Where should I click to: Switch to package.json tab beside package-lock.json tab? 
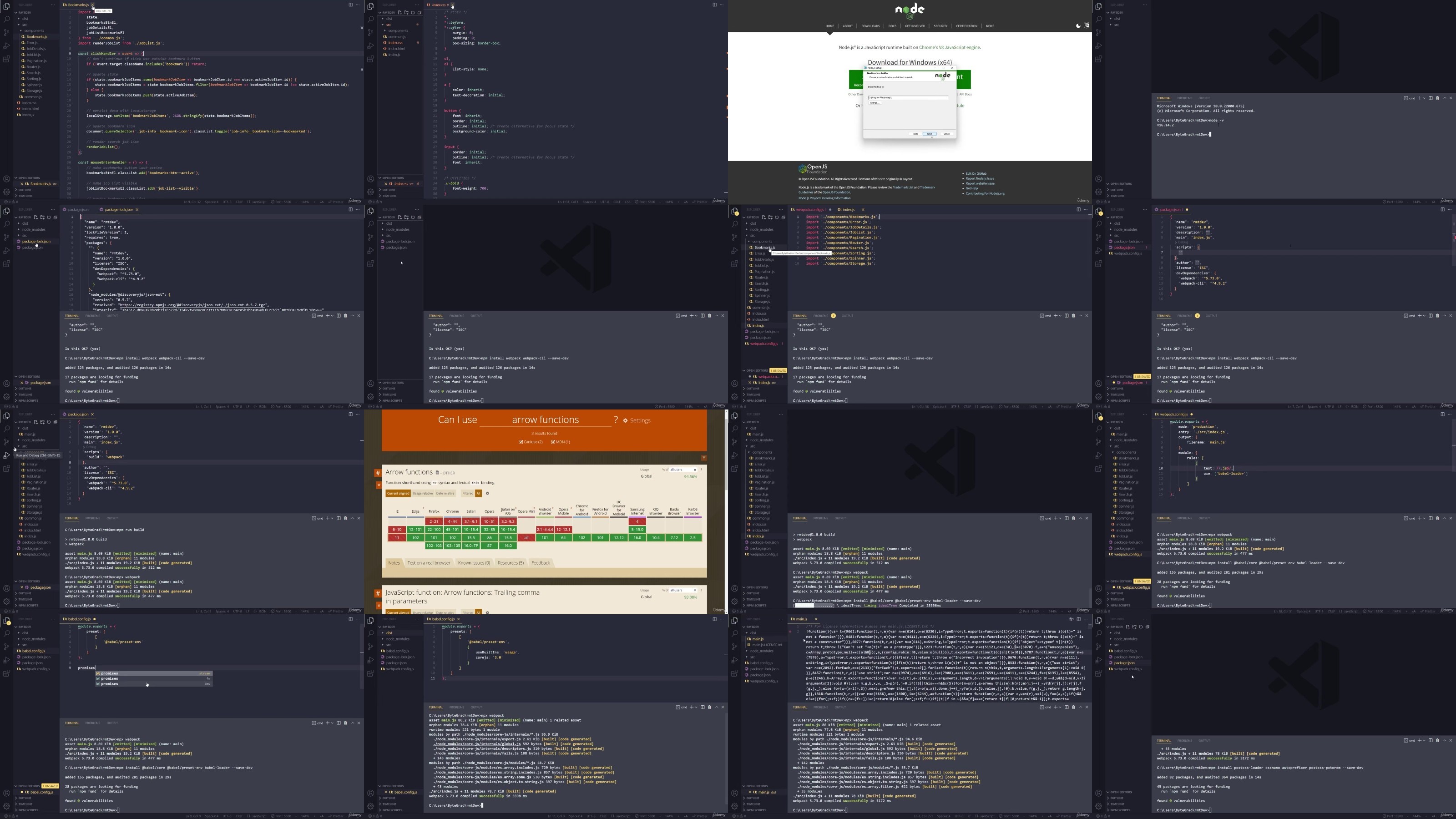(x=78, y=210)
